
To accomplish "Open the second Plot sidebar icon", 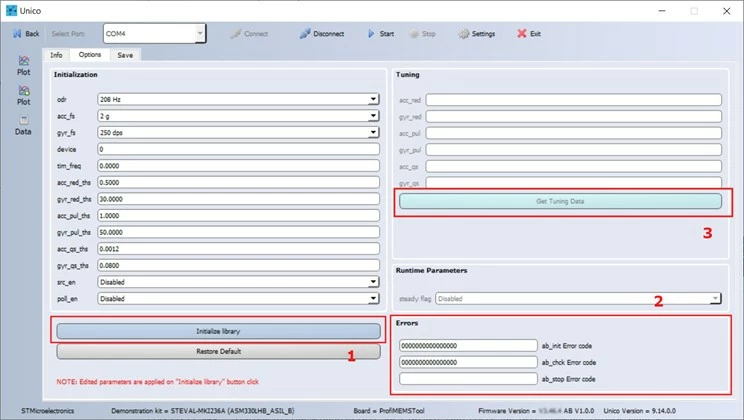I will (24, 91).
